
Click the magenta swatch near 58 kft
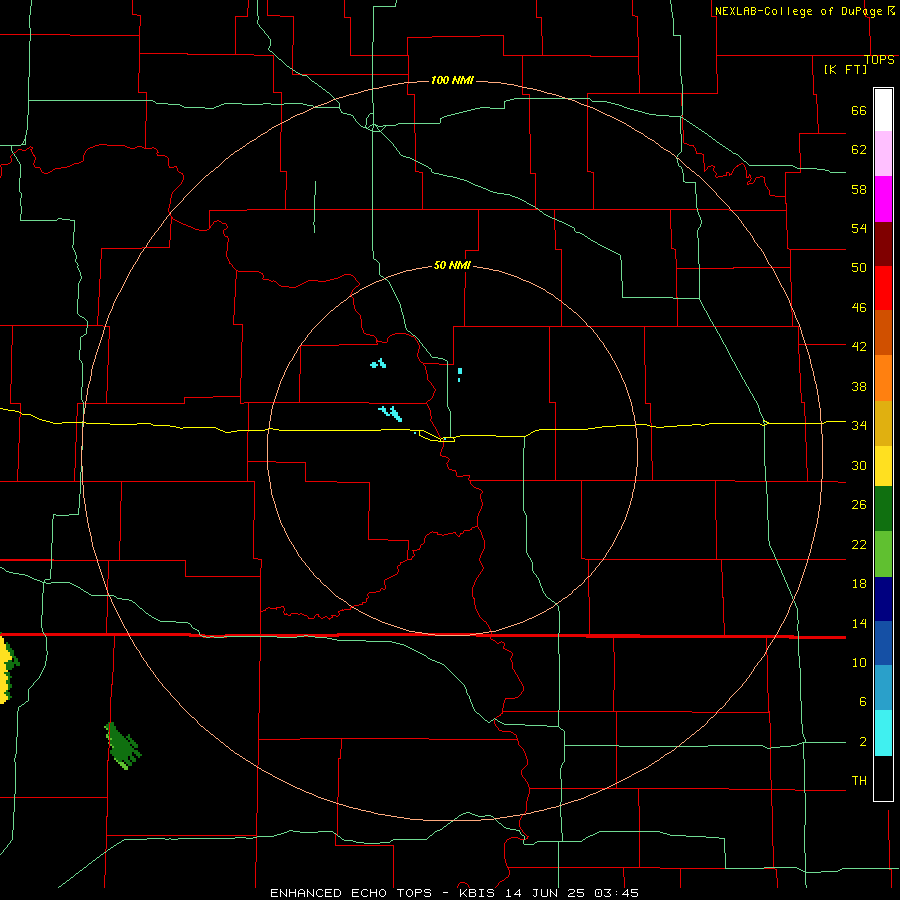883,199
